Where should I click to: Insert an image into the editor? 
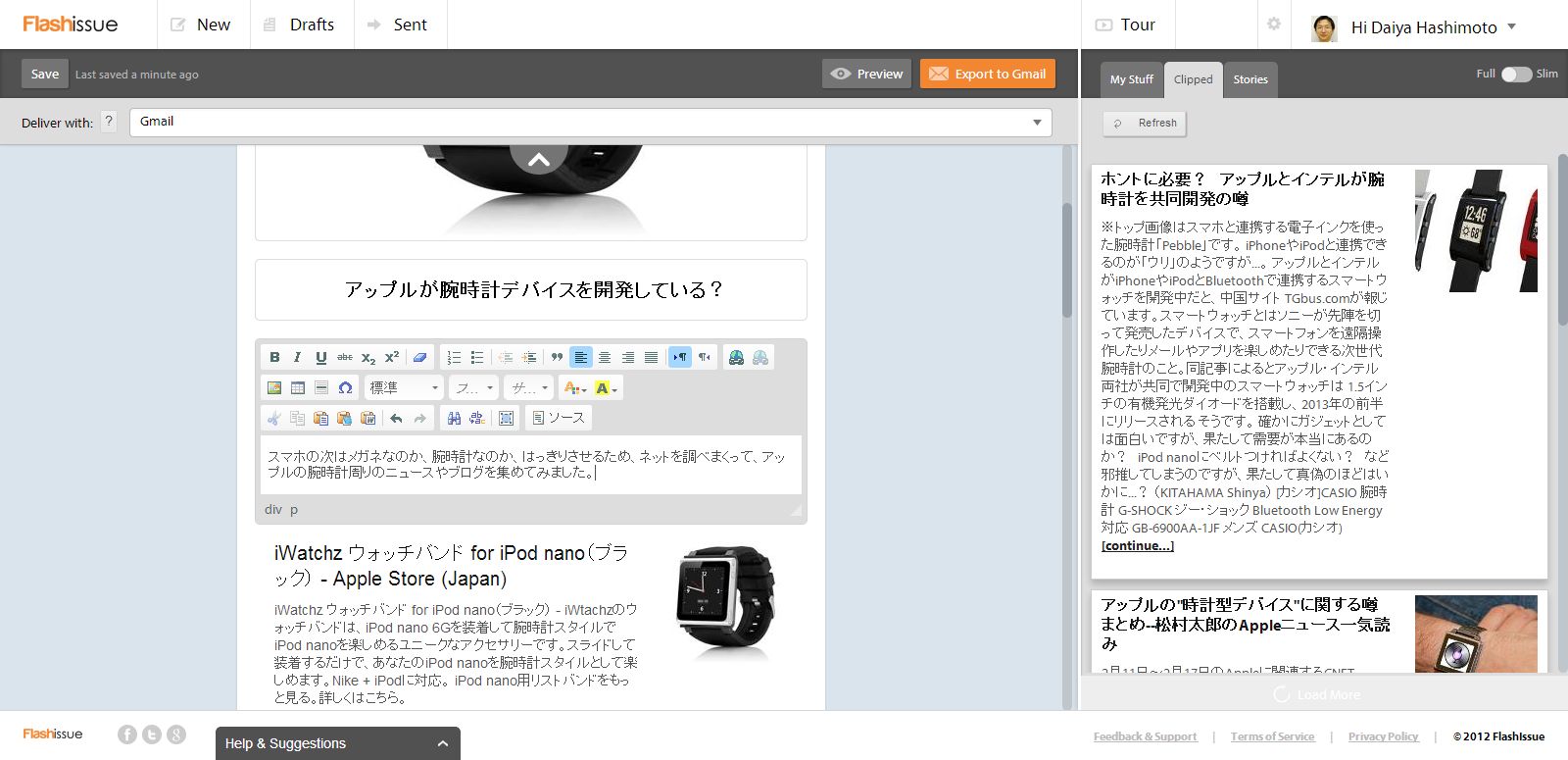[x=274, y=387]
